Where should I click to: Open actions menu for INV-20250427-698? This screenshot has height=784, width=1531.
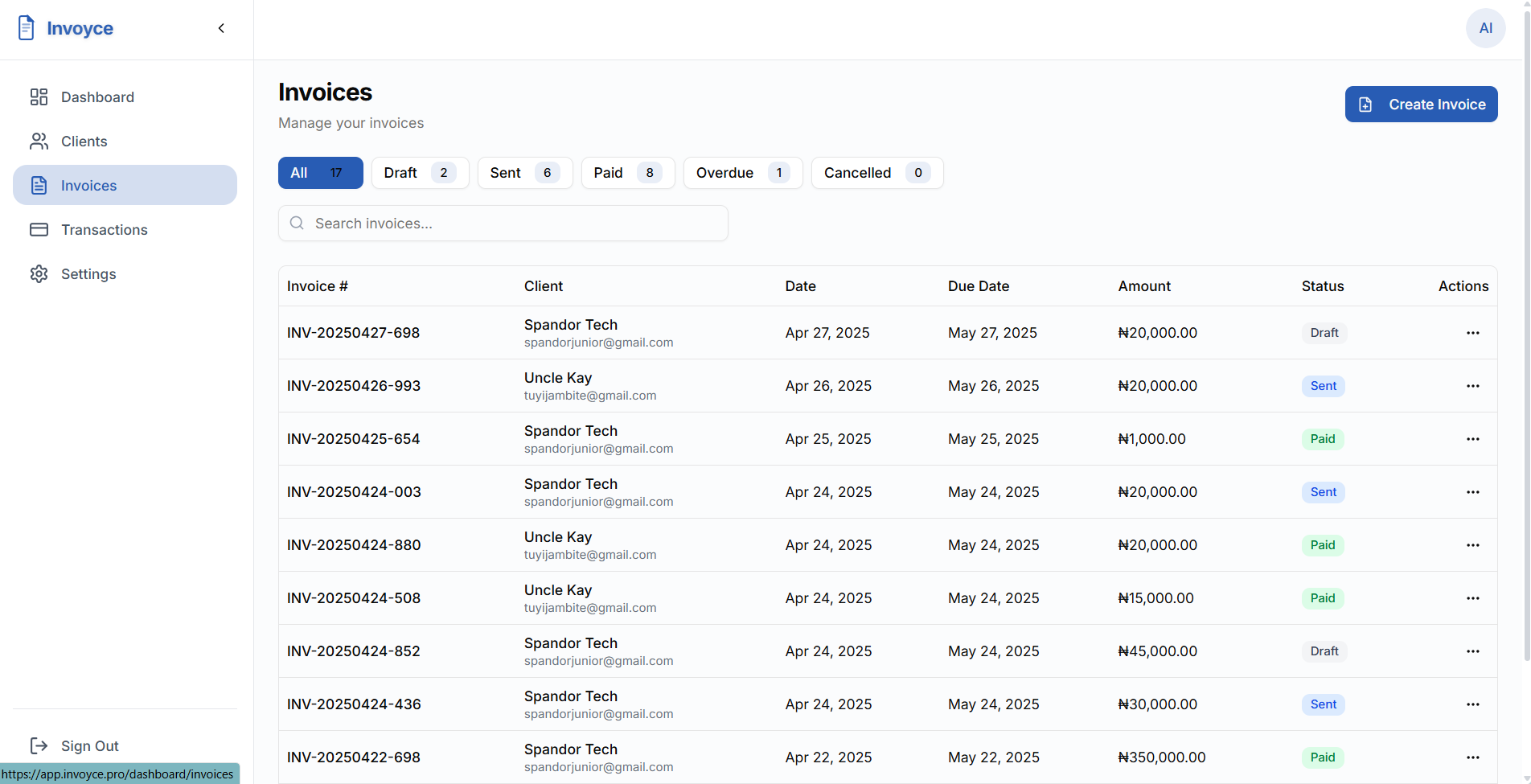tap(1472, 333)
